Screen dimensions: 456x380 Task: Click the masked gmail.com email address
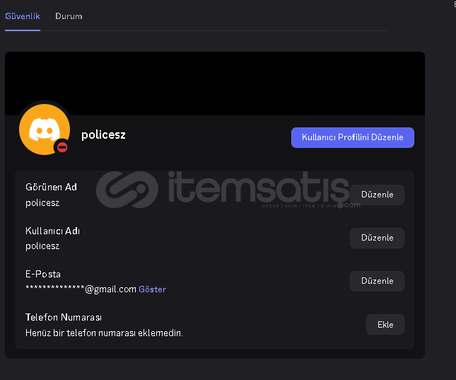click(81, 289)
